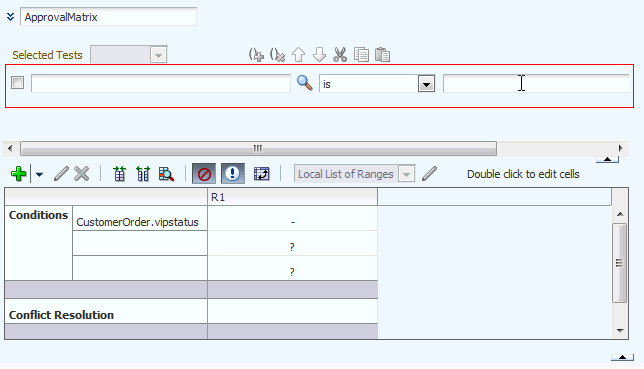Click the table vertical scrollbar down arrow
The height and width of the screenshot is (369, 644).
tap(620, 330)
